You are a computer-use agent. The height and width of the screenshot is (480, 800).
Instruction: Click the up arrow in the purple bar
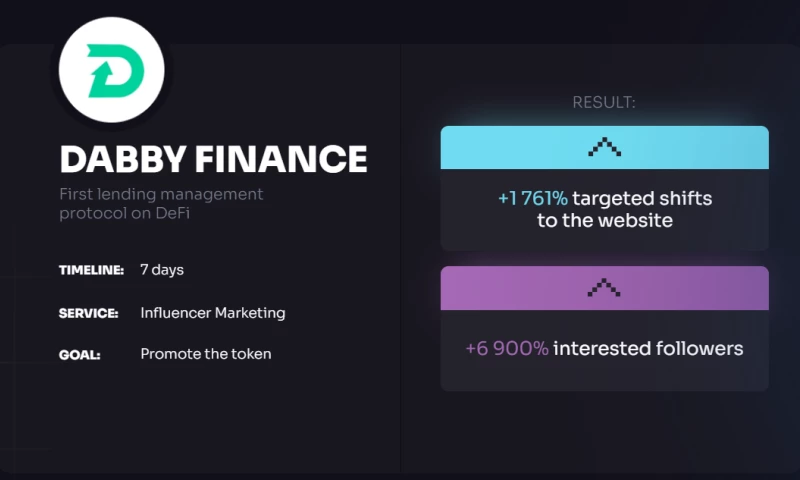(604, 288)
